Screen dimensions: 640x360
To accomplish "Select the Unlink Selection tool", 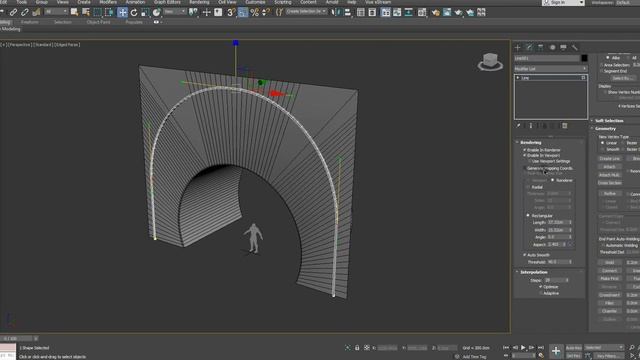I will point(24,12).
